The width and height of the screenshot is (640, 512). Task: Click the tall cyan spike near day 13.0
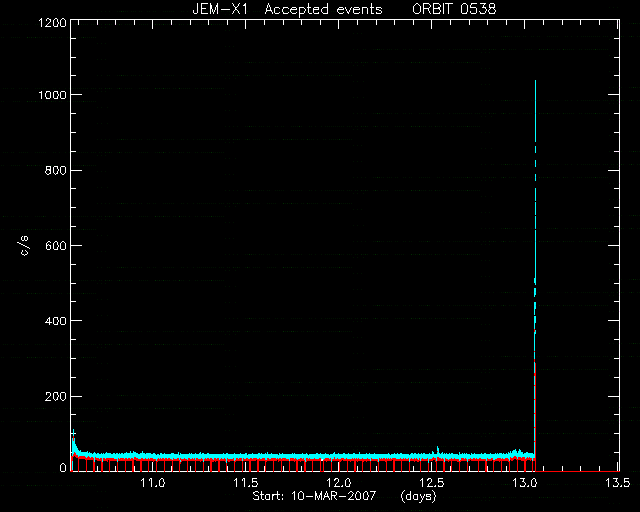(535, 204)
